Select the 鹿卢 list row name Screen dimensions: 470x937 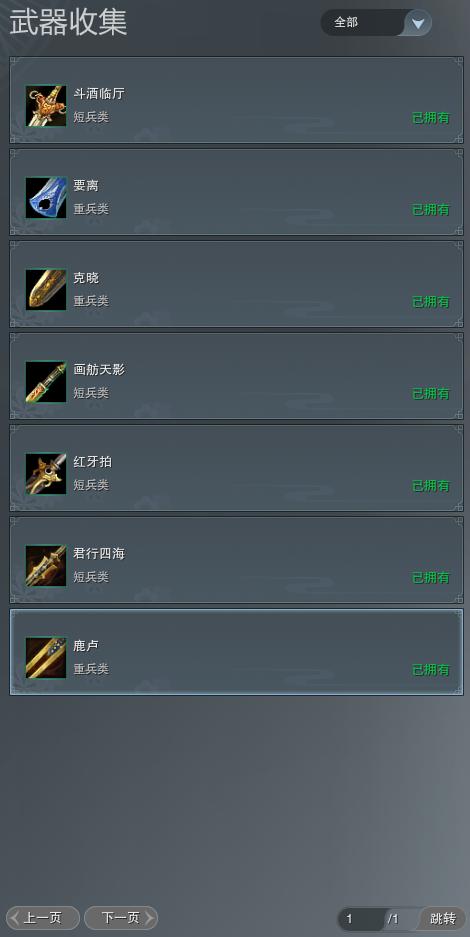click(86, 646)
